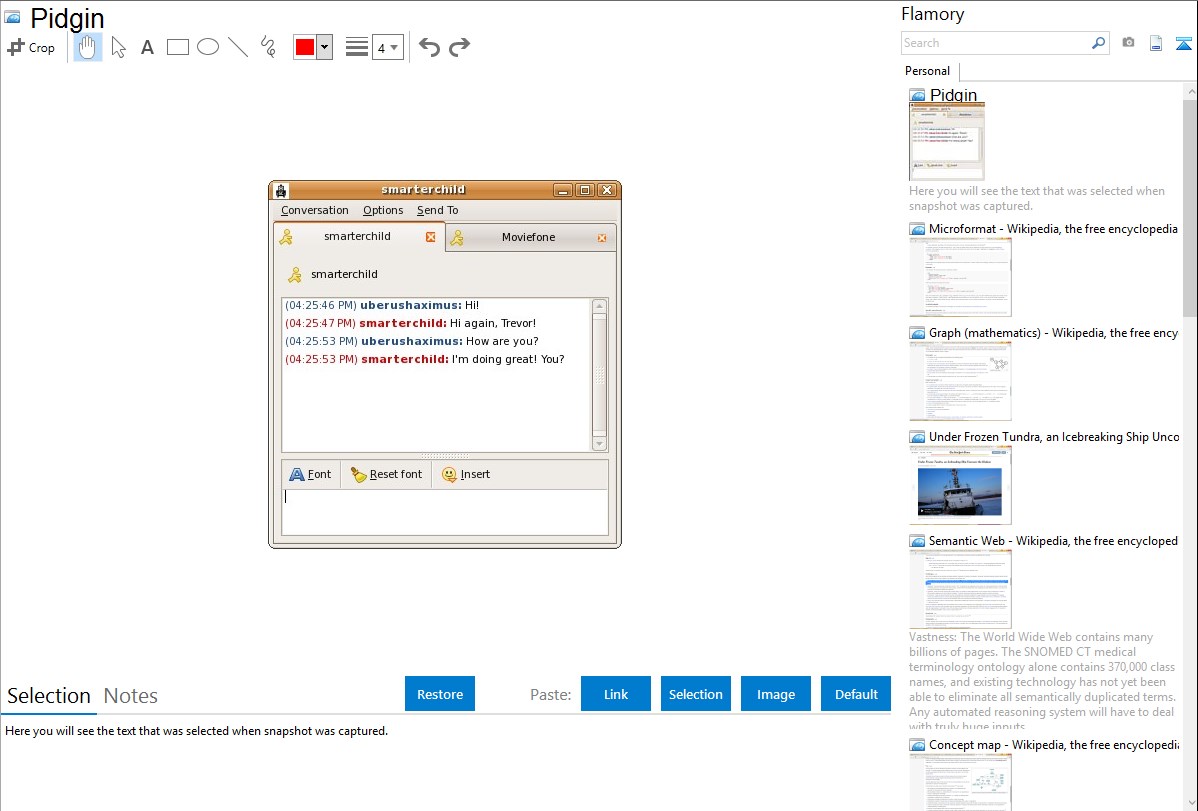This screenshot has width=1198, height=811.
Task: Click the snapshot icon next to Microformat entry
Action: coord(917,229)
